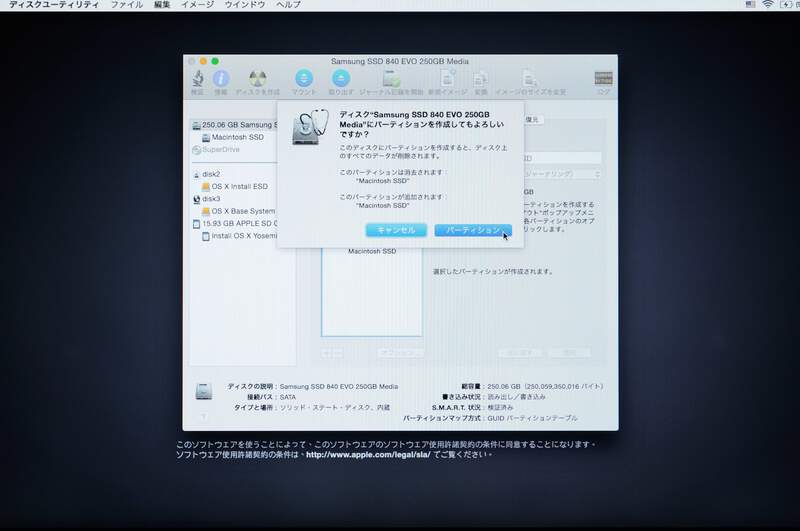Click the battery icon in the menu bar
Viewport: 800px width, 531px height.
coord(786,5)
